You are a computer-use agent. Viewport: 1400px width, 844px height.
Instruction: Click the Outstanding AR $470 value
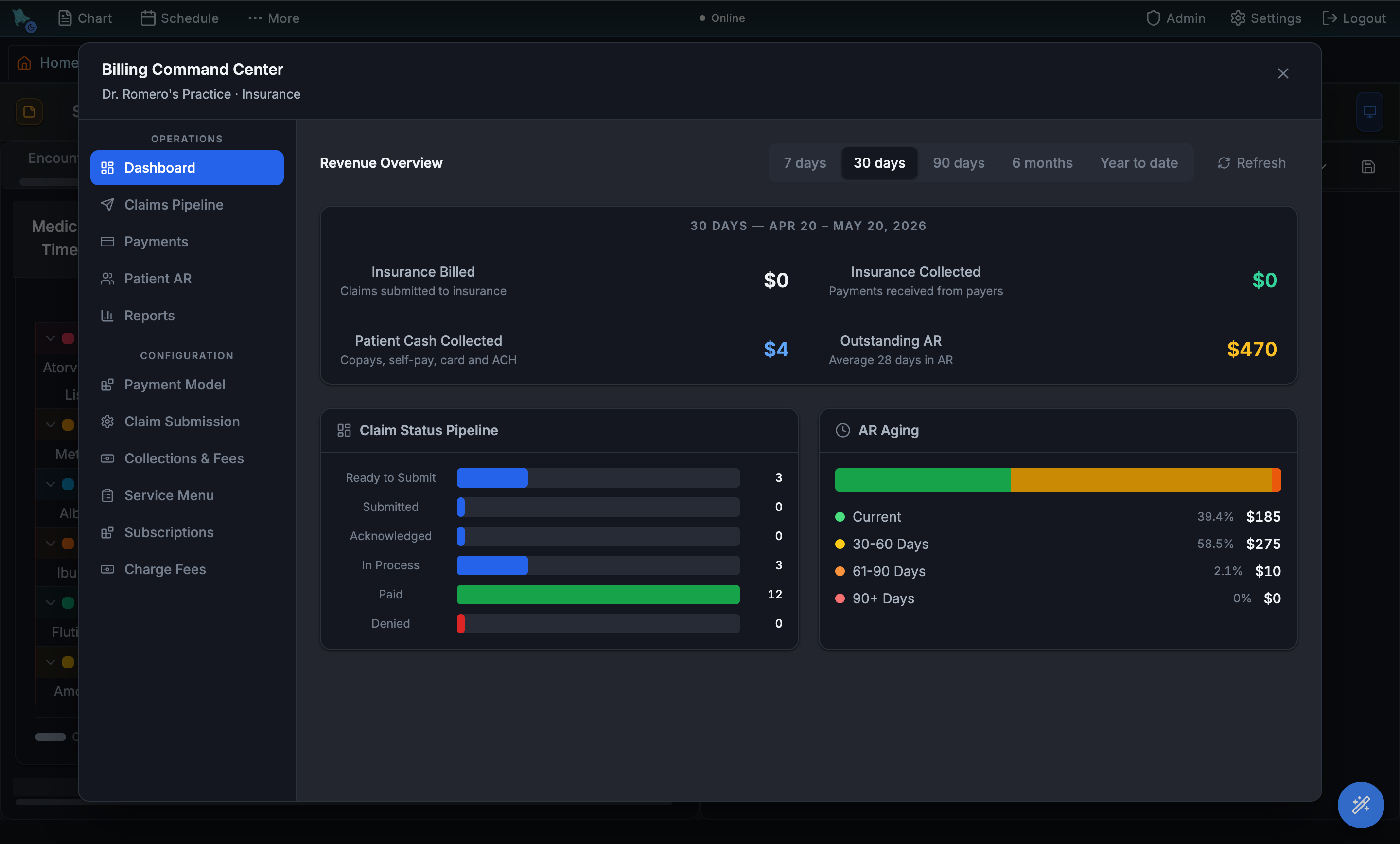(x=1252, y=350)
